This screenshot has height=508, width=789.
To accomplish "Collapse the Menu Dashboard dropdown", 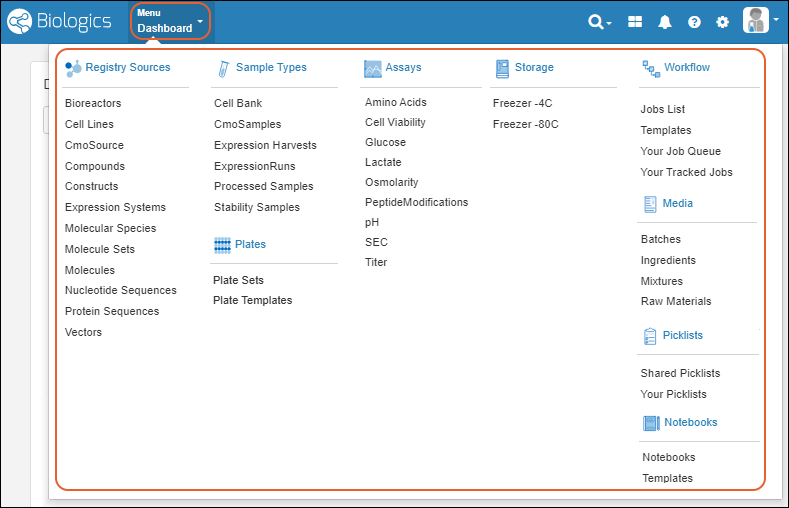I will (170, 21).
